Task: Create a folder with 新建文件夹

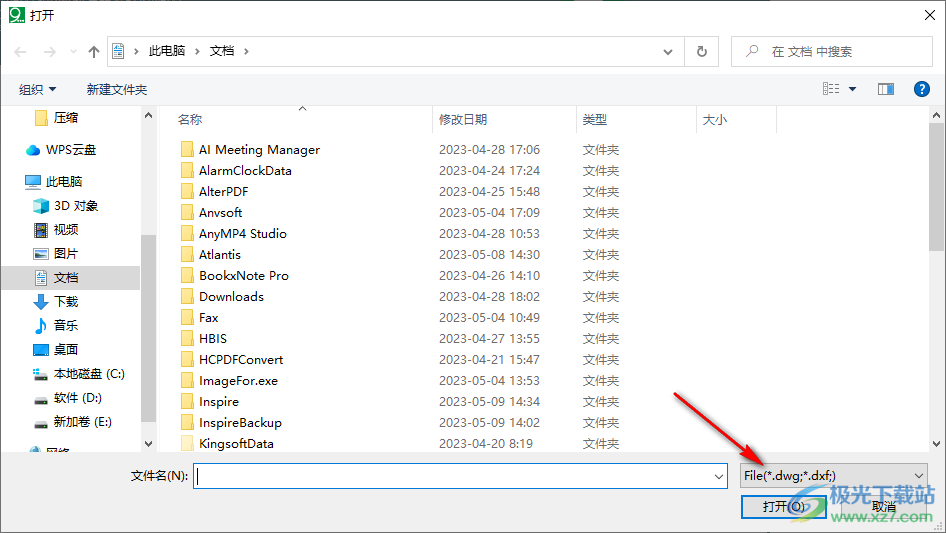Action: click(117, 89)
